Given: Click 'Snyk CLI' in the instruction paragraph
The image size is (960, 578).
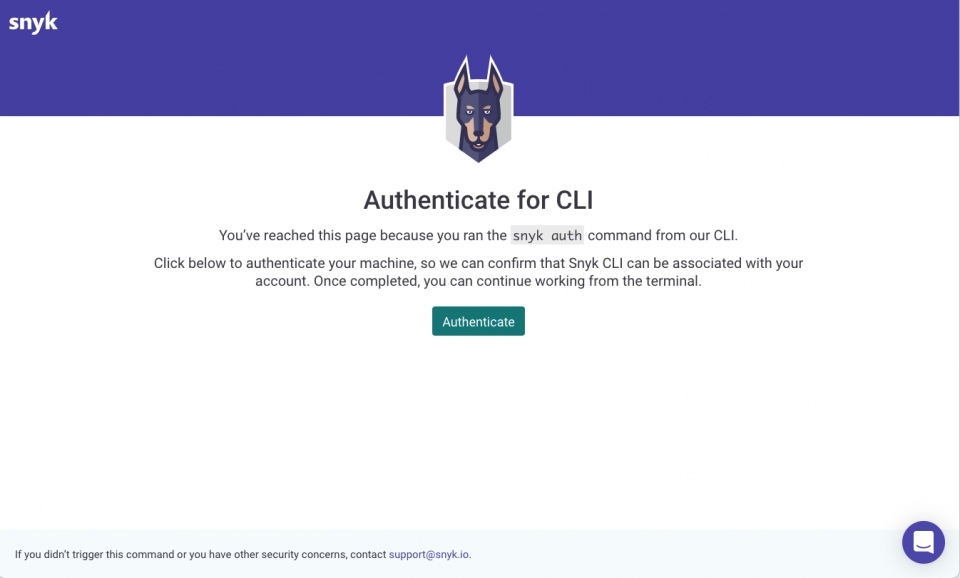Looking at the screenshot, I should coord(596,263).
